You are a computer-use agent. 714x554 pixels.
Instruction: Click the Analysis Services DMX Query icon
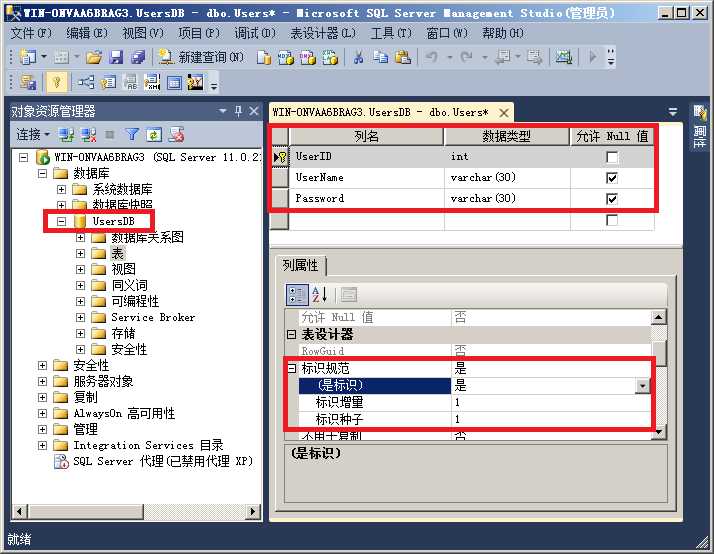(308, 57)
